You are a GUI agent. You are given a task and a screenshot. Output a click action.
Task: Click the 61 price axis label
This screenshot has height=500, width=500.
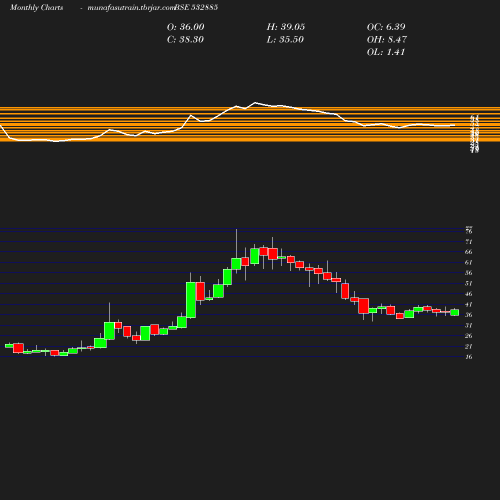[x=469, y=262]
